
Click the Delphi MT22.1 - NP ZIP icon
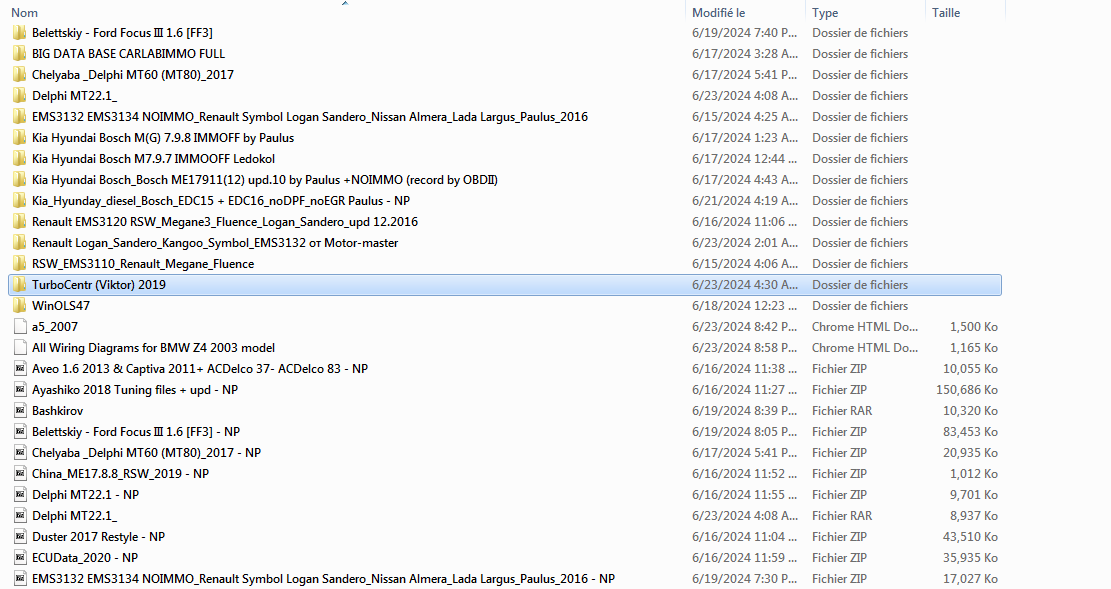point(20,495)
